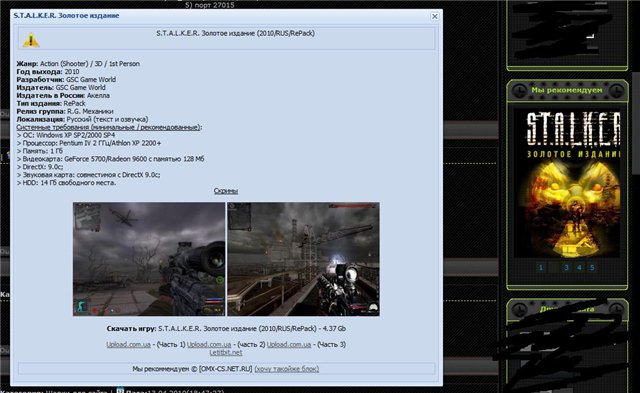Click the page scrollbar at right edge
The image size is (640, 393).
click(x=636, y=122)
